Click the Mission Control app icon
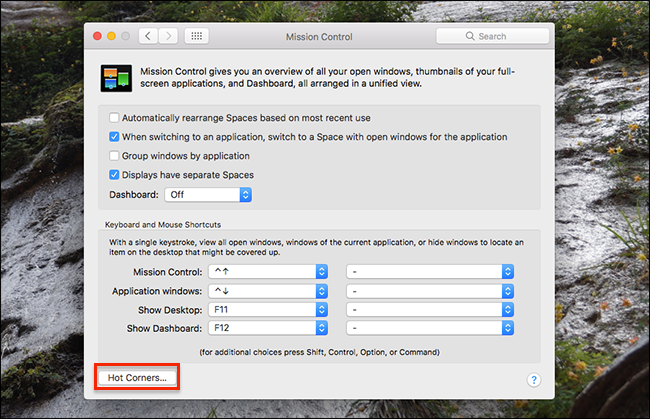 116,78
